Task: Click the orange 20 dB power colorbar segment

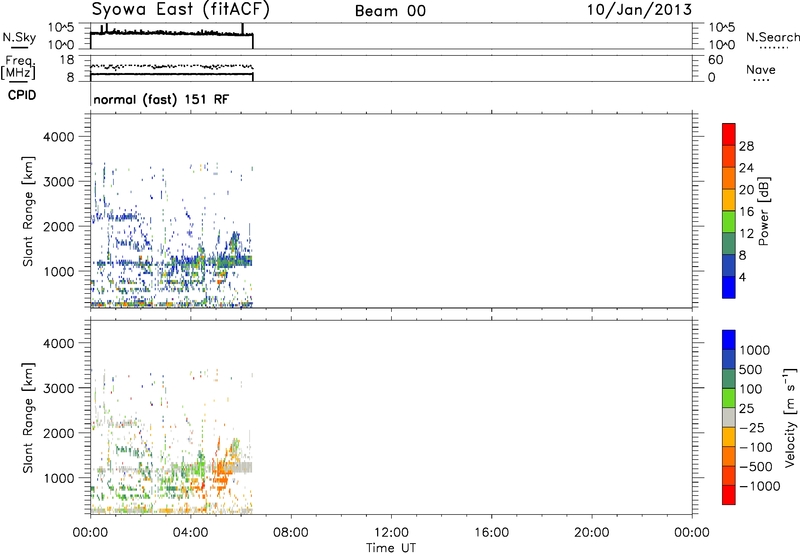Action: pyautogui.click(x=729, y=178)
